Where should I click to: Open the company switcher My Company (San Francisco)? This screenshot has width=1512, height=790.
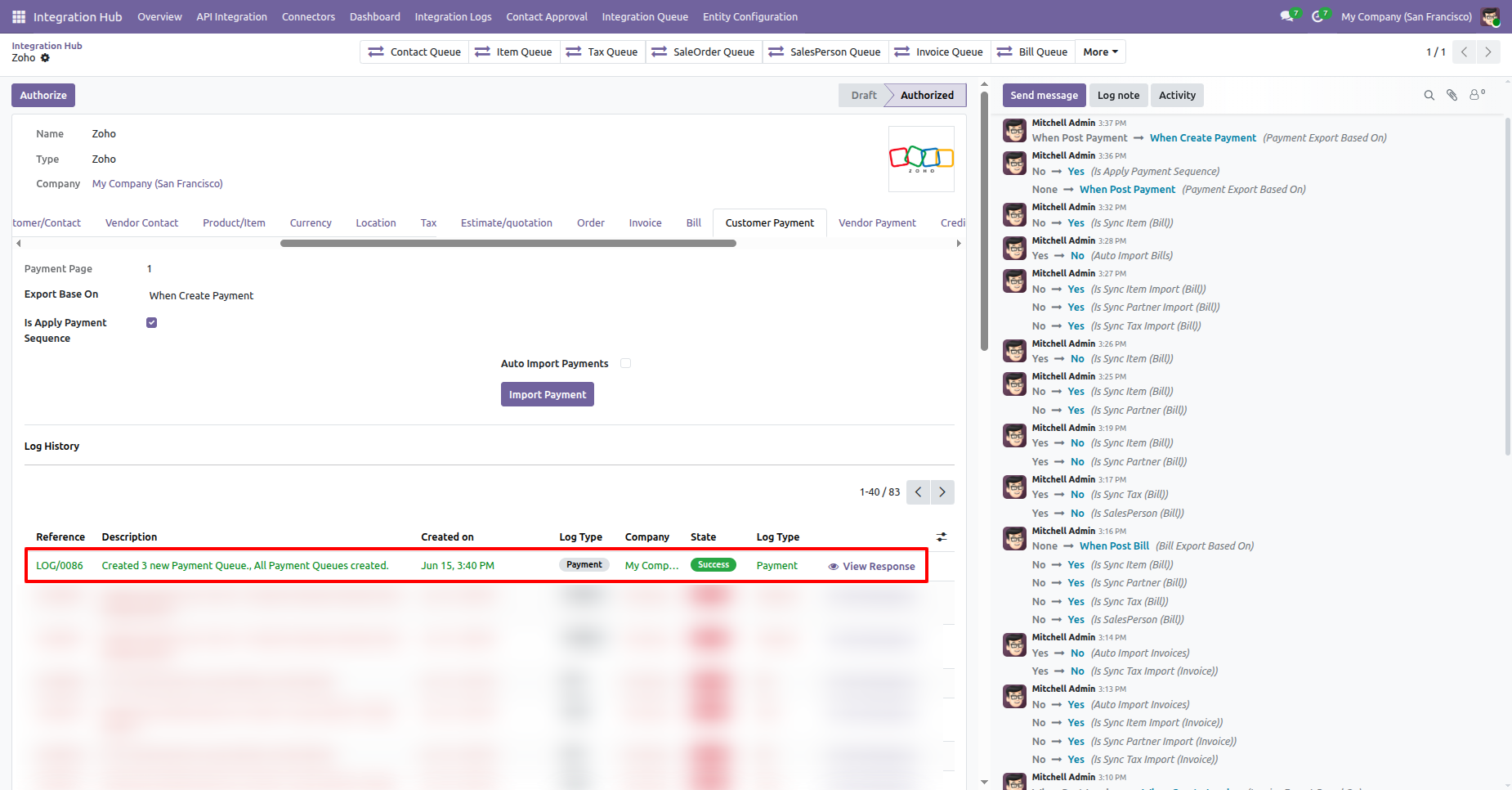click(x=1406, y=16)
